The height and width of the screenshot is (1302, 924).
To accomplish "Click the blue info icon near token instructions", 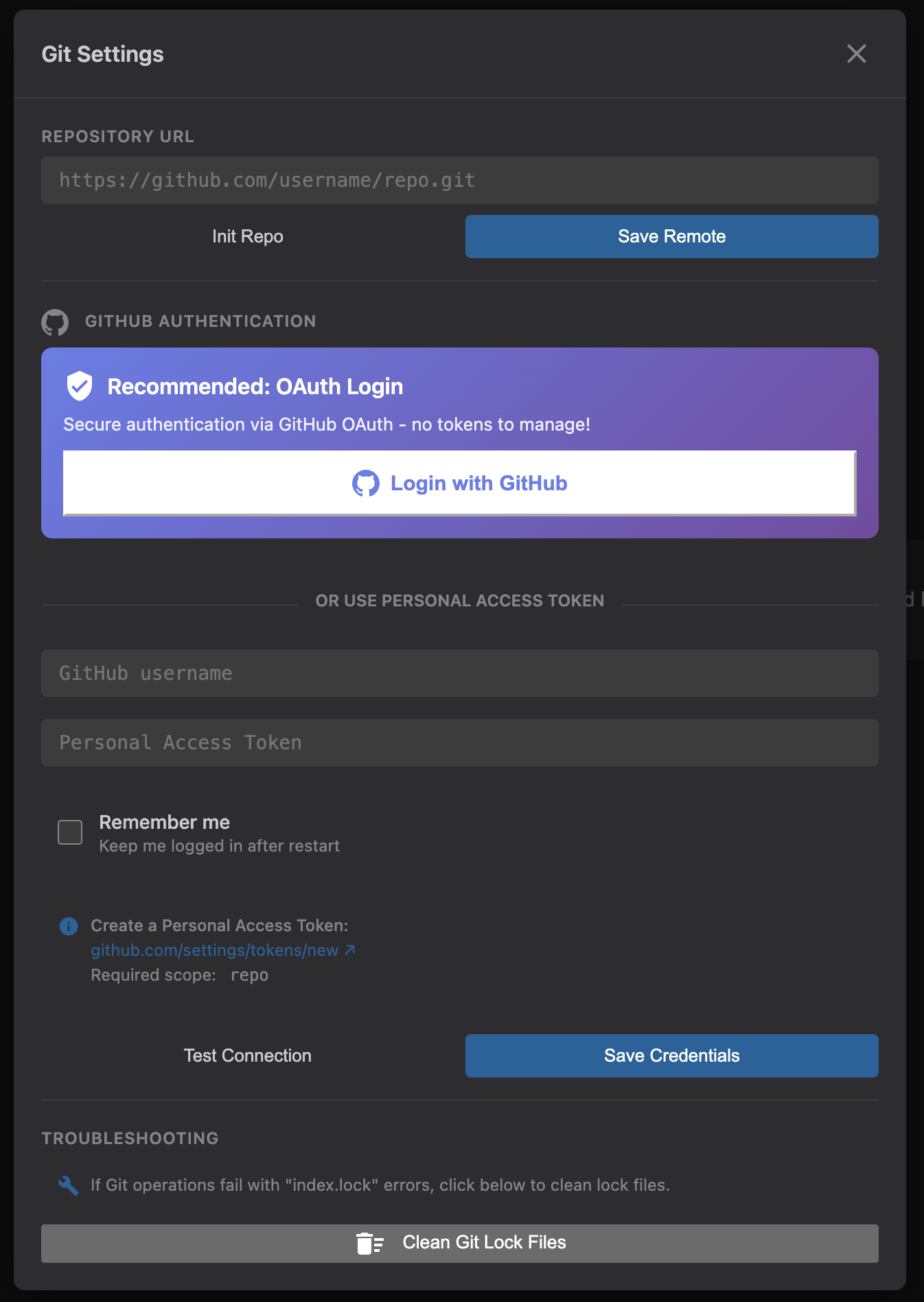I will point(69,926).
